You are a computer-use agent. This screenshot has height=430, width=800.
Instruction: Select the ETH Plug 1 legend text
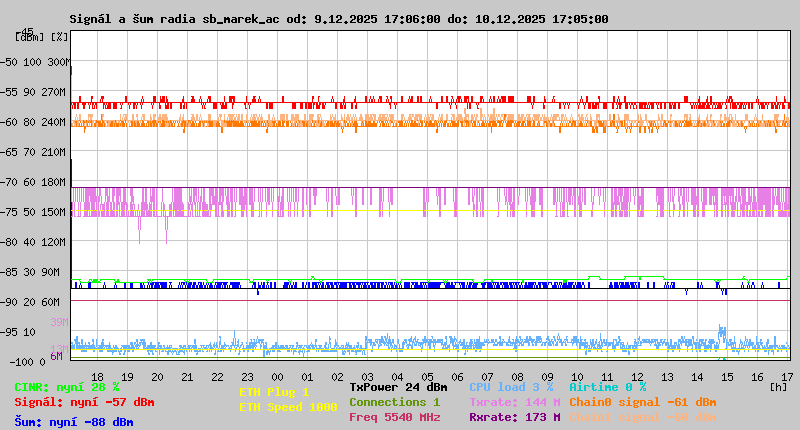coord(274,392)
